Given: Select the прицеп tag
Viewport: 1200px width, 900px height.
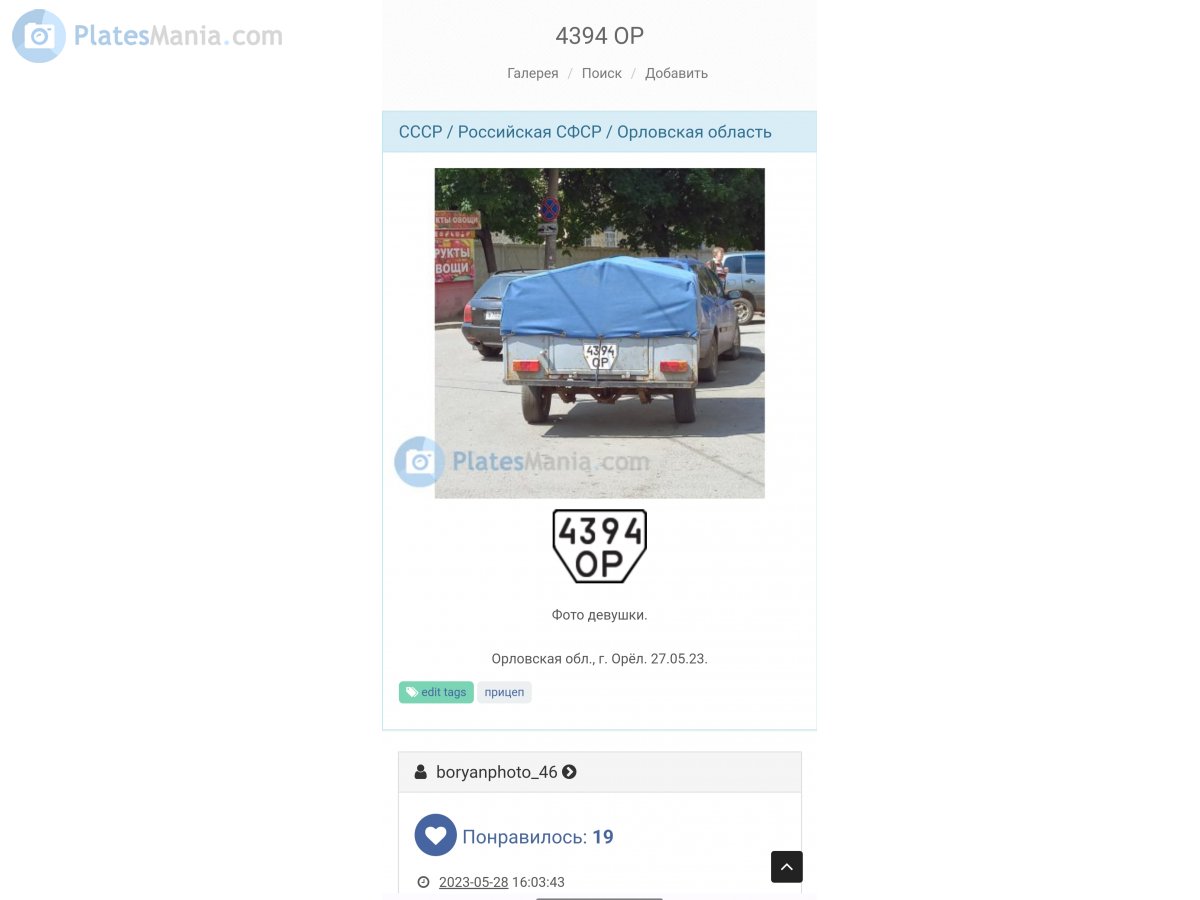Looking at the screenshot, I should 504,692.
